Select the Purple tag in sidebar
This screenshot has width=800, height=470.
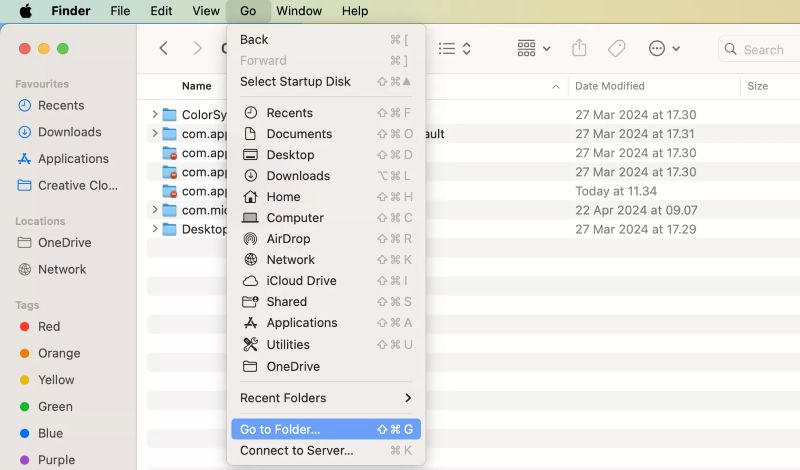(47, 459)
